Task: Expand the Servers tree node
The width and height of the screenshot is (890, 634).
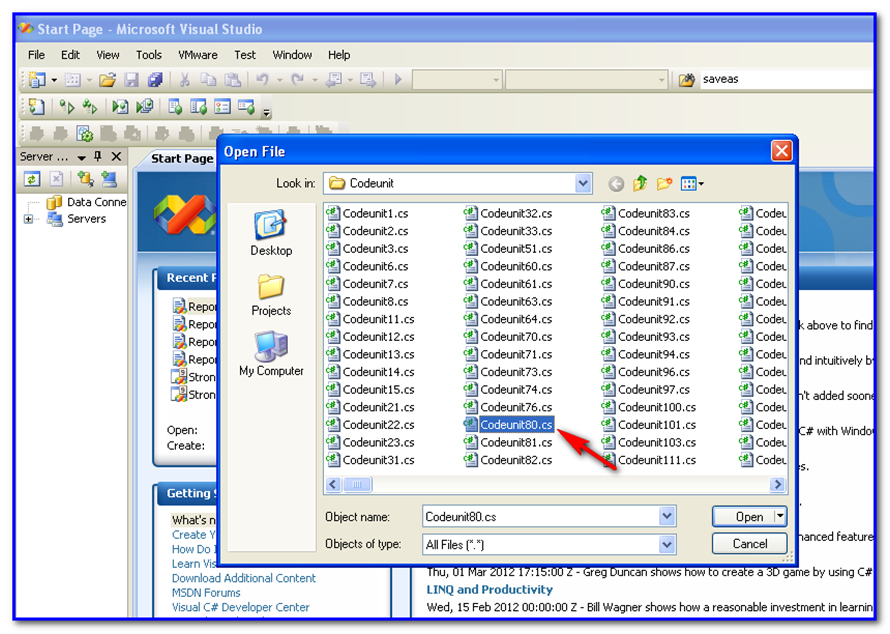Action: point(28,219)
